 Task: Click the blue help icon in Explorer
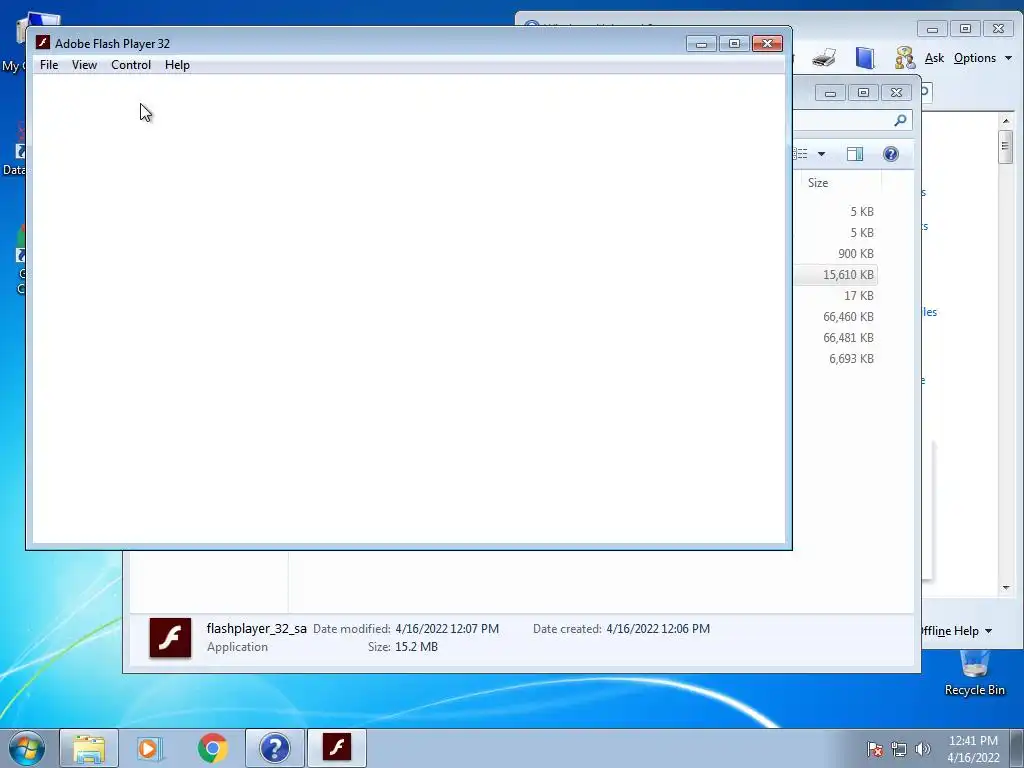pyautogui.click(x=891, y=154)
